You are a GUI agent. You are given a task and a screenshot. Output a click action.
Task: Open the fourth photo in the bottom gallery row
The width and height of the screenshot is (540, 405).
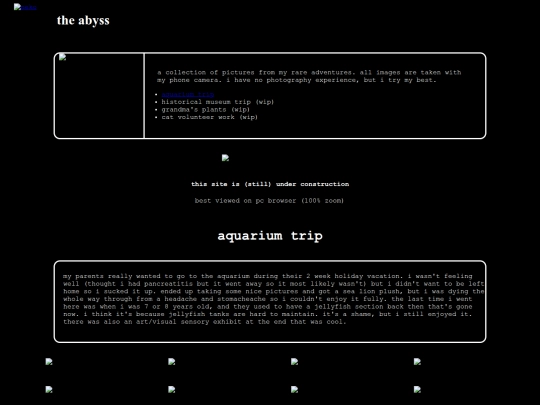tap(417, 390)
